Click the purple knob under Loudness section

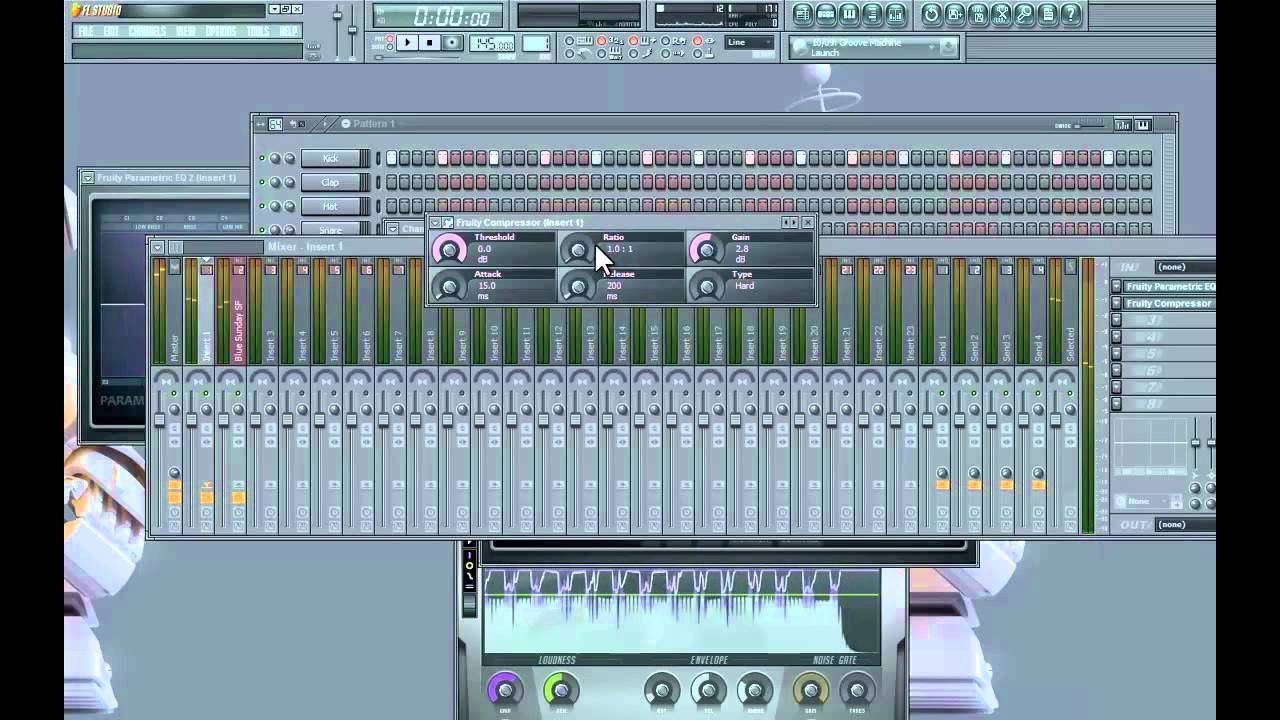[x=505, y=690]
